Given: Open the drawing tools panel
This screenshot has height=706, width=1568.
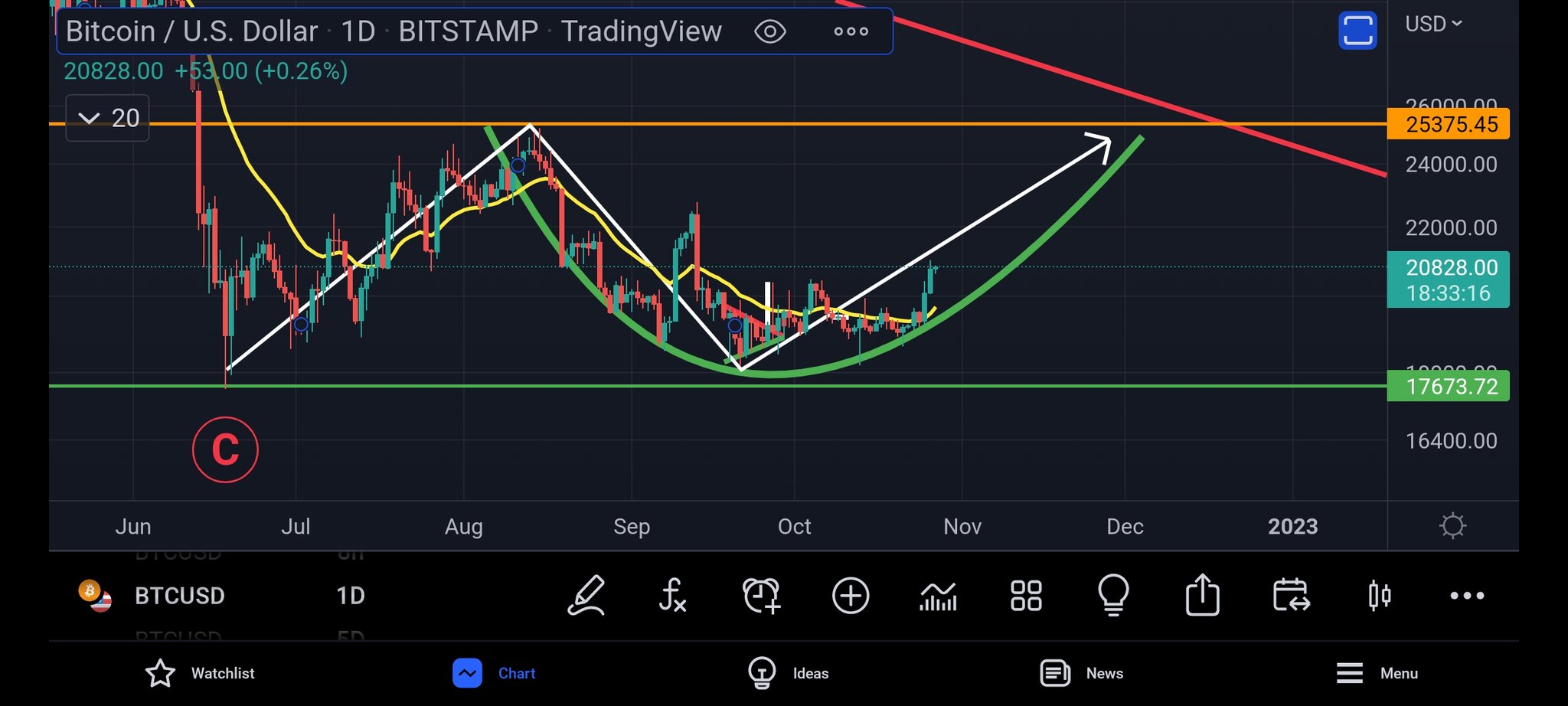Looking at the screenshot, I should coord(587,596).
